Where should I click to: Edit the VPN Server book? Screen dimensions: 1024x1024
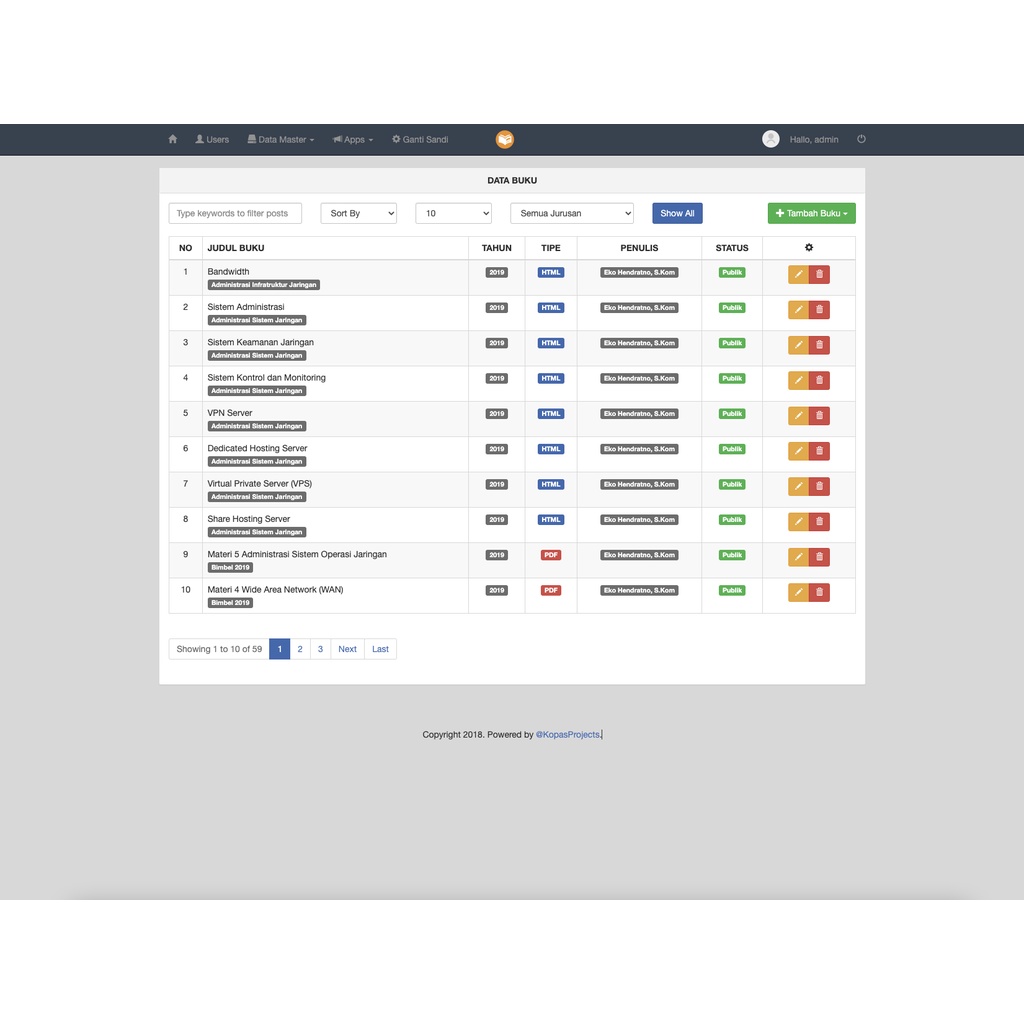[798, 415]
